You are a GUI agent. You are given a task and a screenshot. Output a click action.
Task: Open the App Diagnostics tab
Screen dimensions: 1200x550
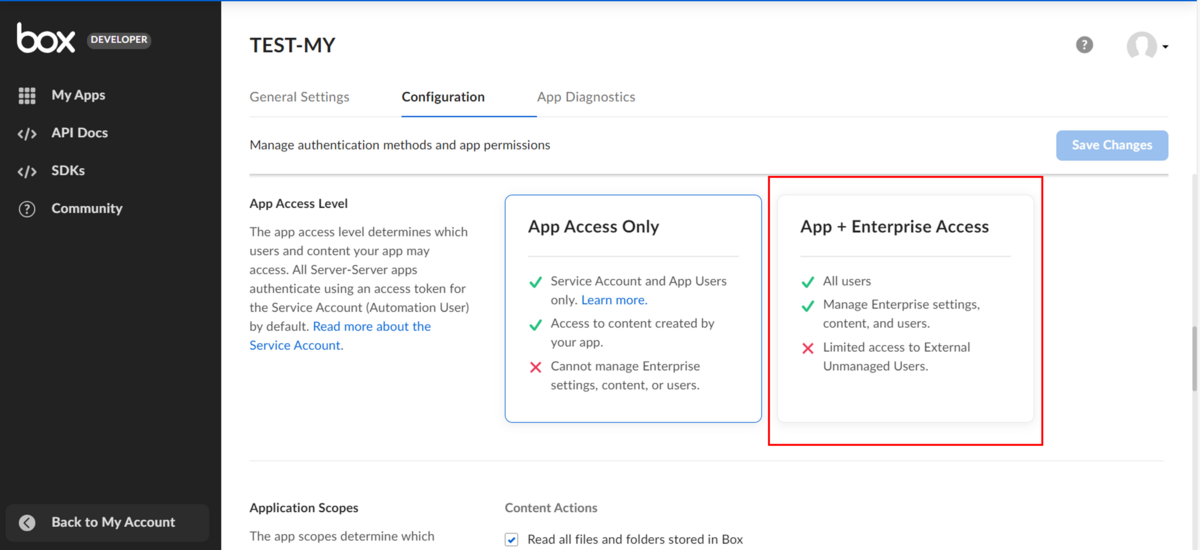(x=586, y=97)
